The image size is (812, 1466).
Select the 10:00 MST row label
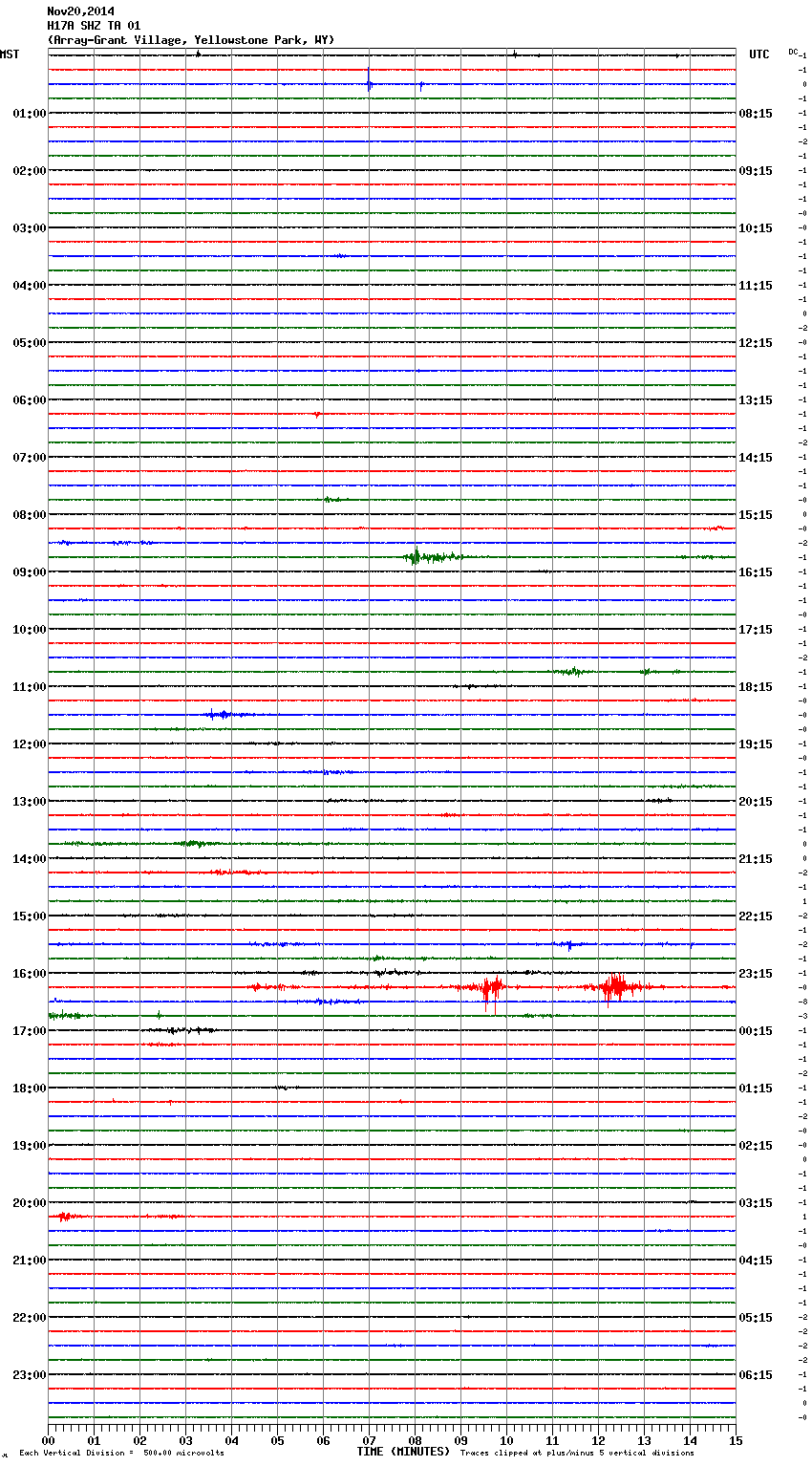(x=30, y=630)
